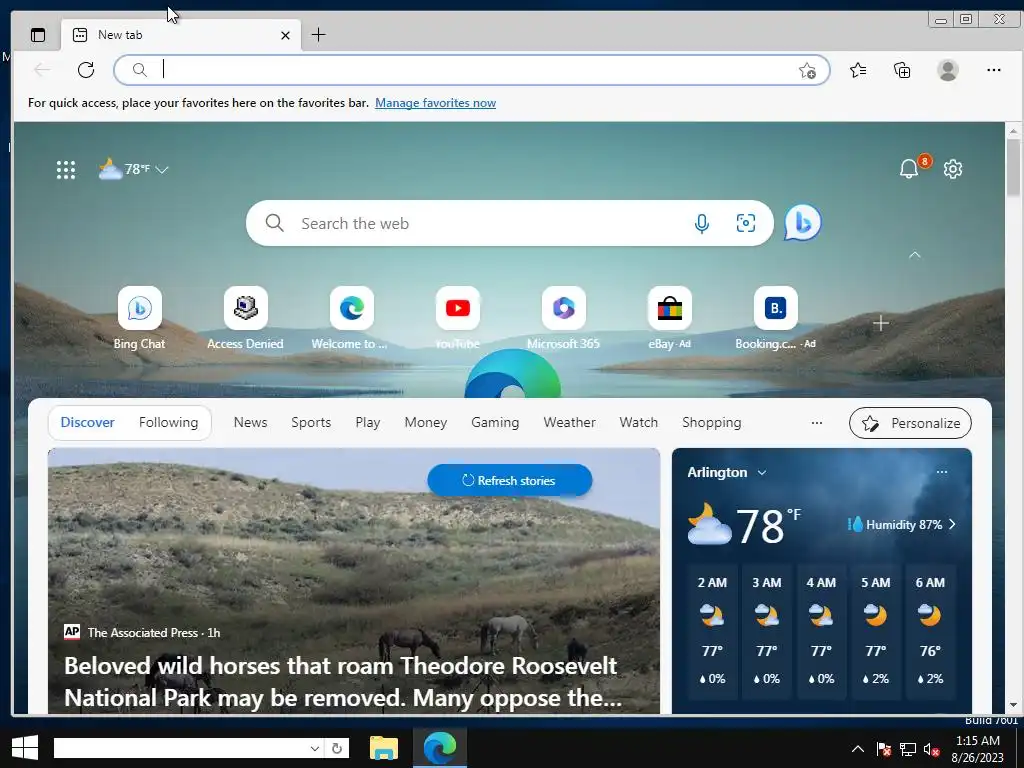Open the Sports category tab
This screenshot has height=768, width=1024.
(x=311, y=423)
